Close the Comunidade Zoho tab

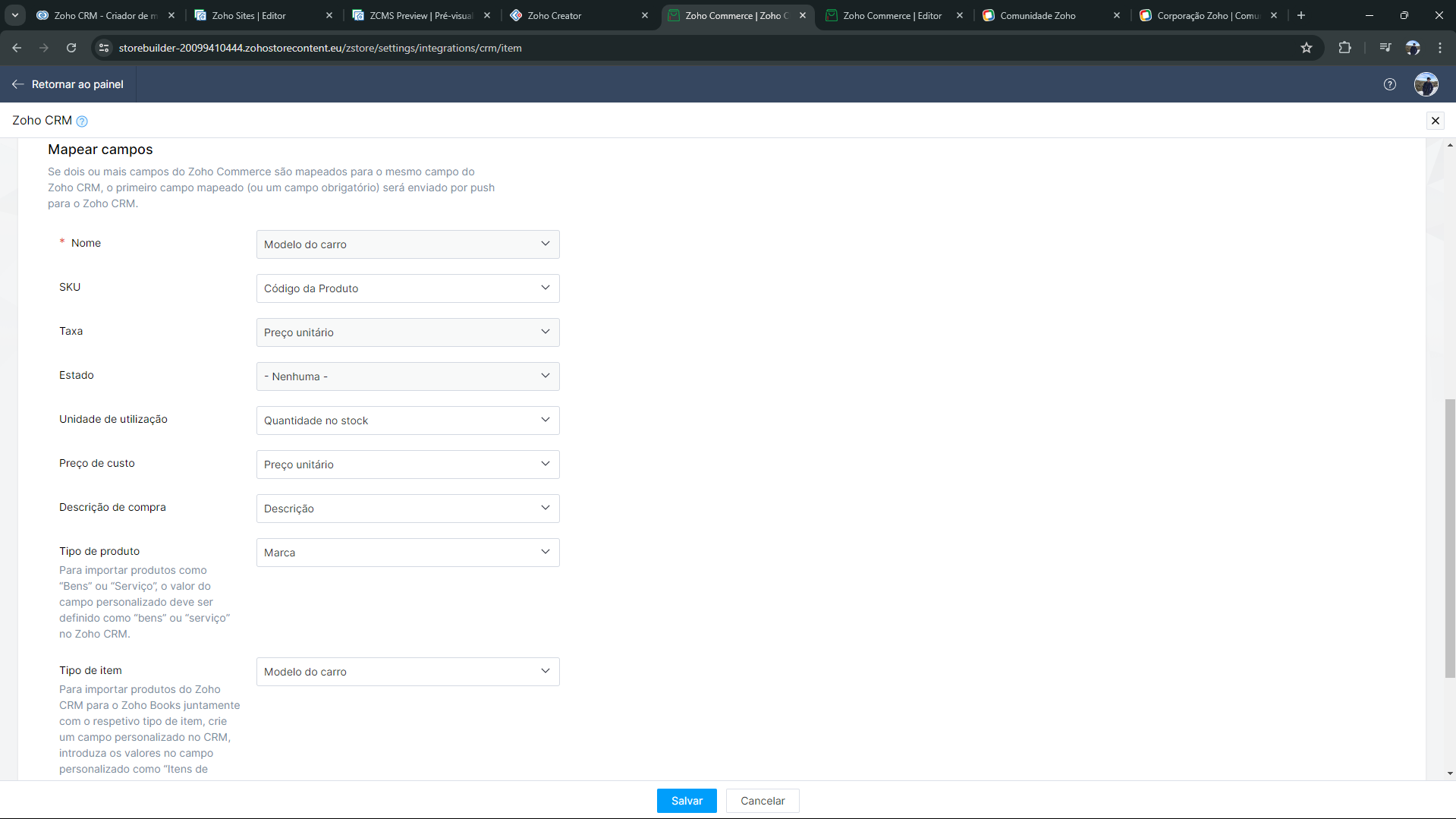pyautogui.click(x=1117, y=15)
